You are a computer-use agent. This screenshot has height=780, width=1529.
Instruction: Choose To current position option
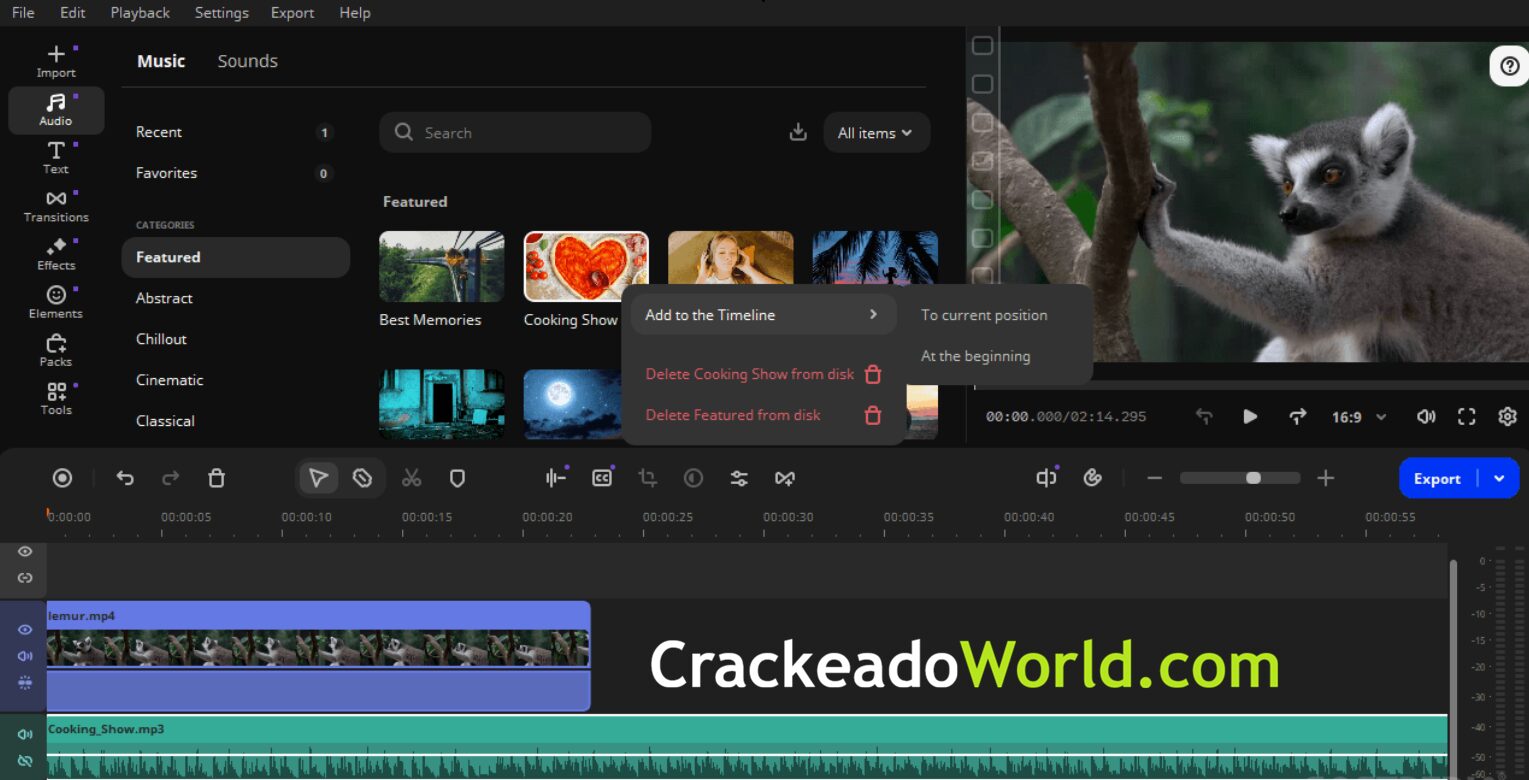(x=984, y=315)
